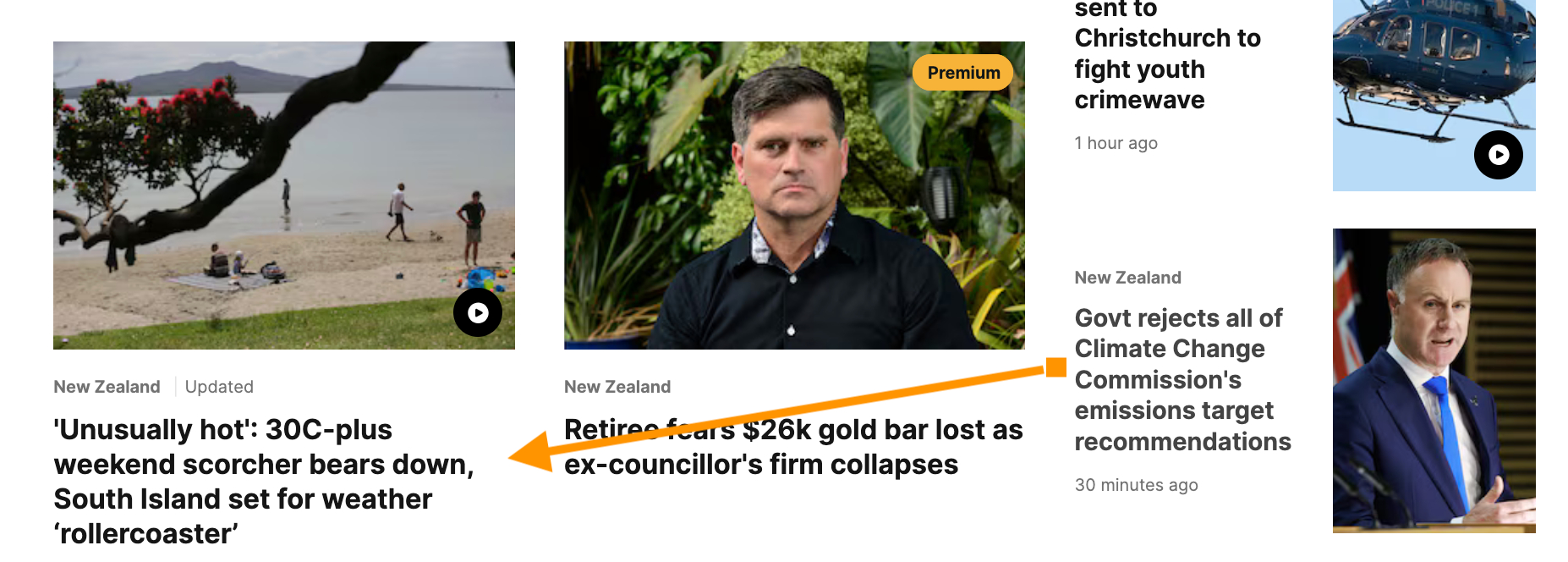Open the beach scene article thumbnail
1568x562 pixels.
point(254,186)
